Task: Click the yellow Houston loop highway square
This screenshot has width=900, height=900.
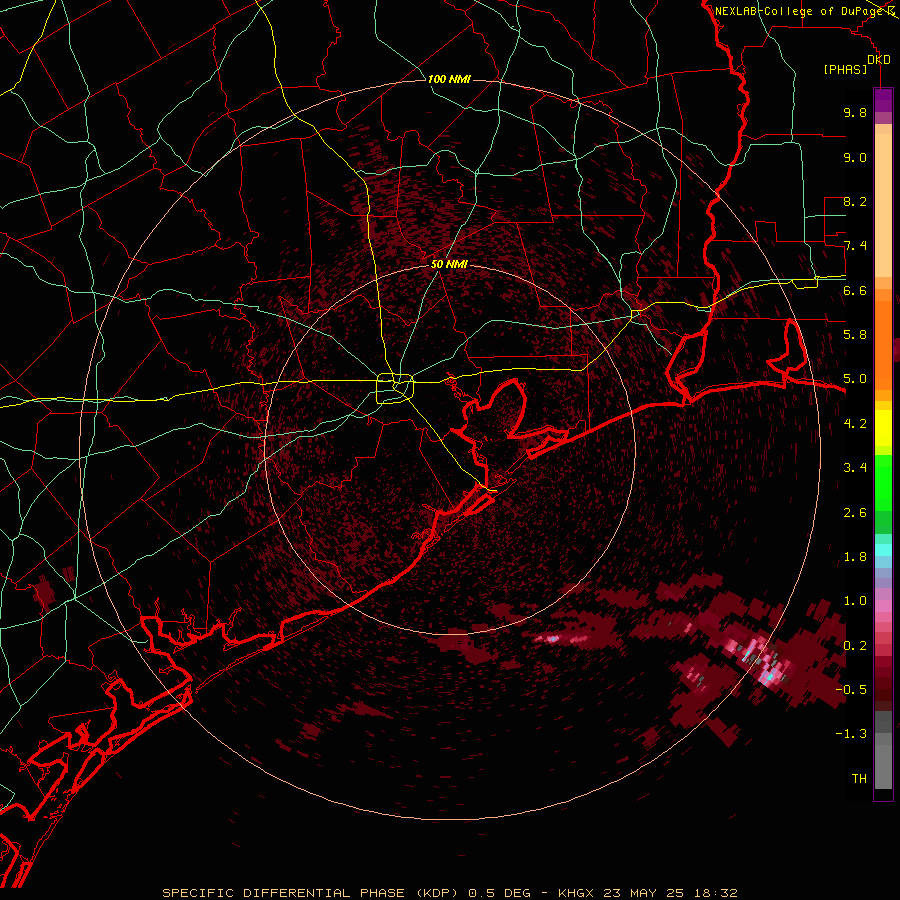Action: pyautogui.click(x=395, y=389)
